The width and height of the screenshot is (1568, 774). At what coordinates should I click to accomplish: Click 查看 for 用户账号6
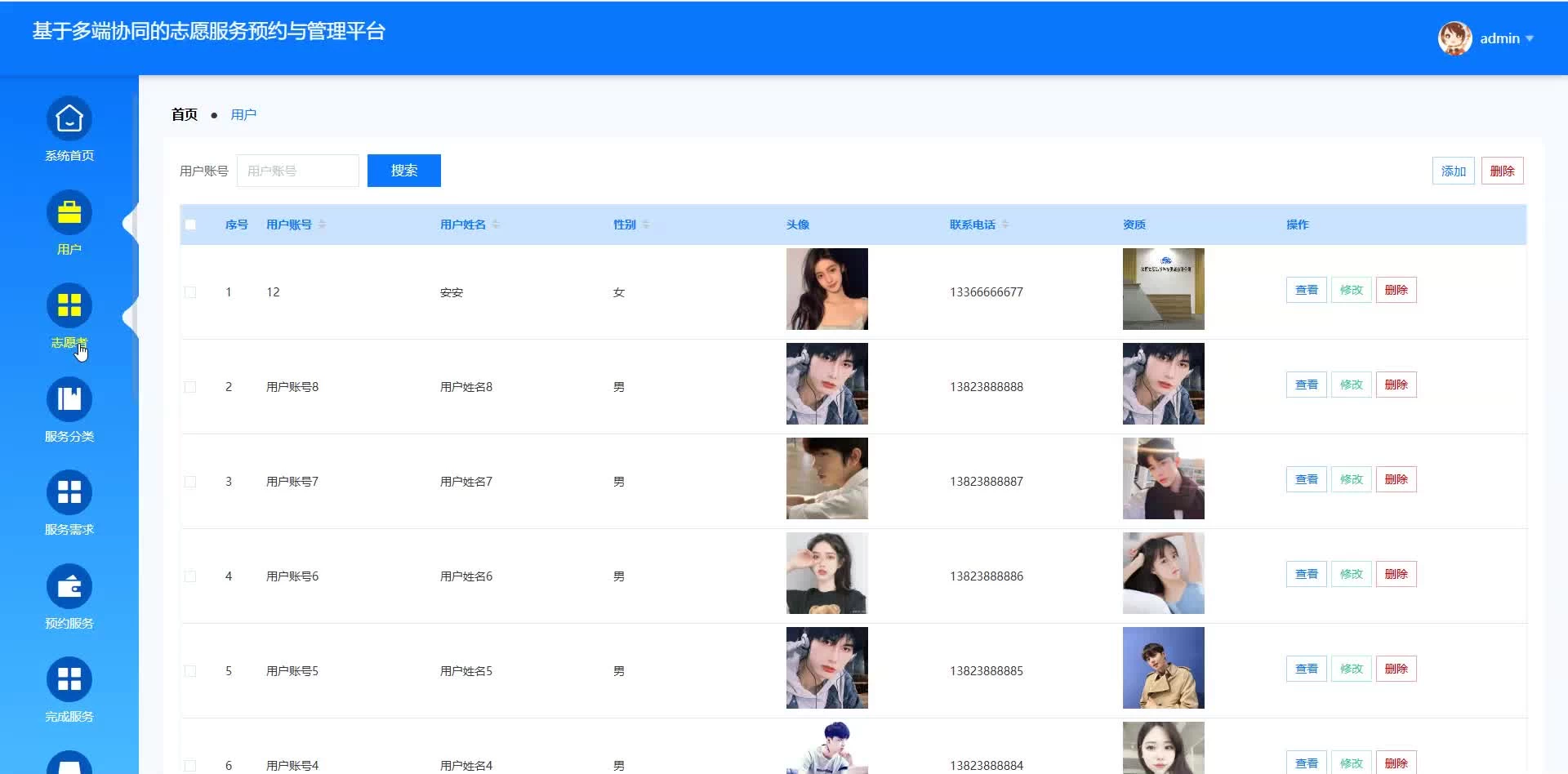coord(1307,574)
